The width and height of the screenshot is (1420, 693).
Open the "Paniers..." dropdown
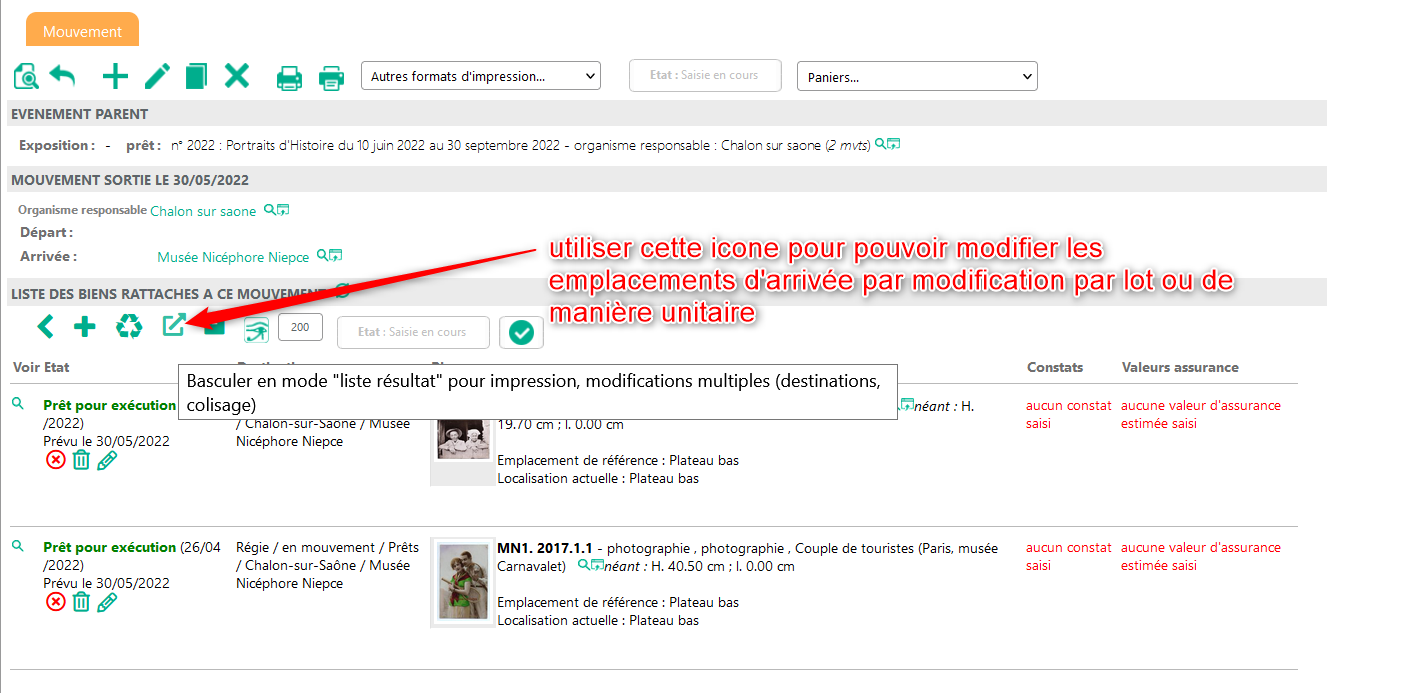click(916, 77)
